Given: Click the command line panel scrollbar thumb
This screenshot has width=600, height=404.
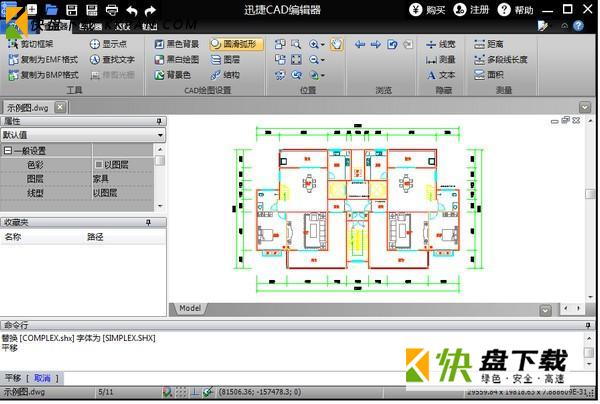Looking at the screenshot, I should (590, 352).
